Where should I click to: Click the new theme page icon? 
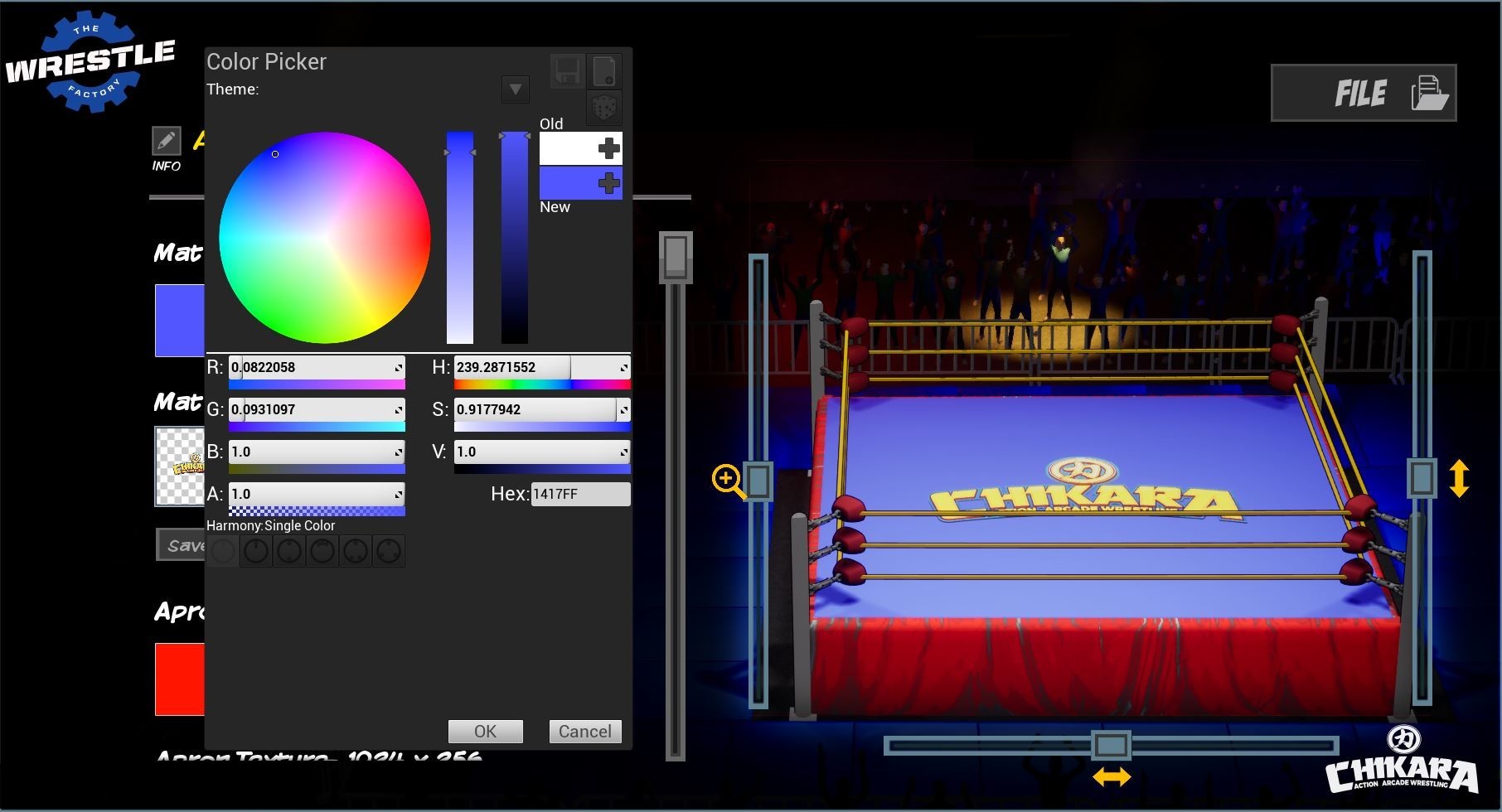(x=604, y=71)
